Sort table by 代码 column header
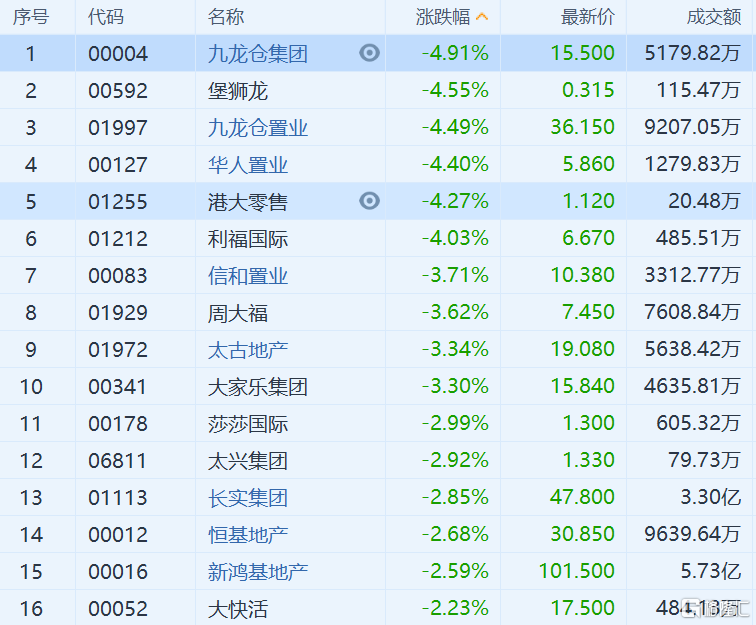Screen dimensions: 756x625 click(106, 17)
